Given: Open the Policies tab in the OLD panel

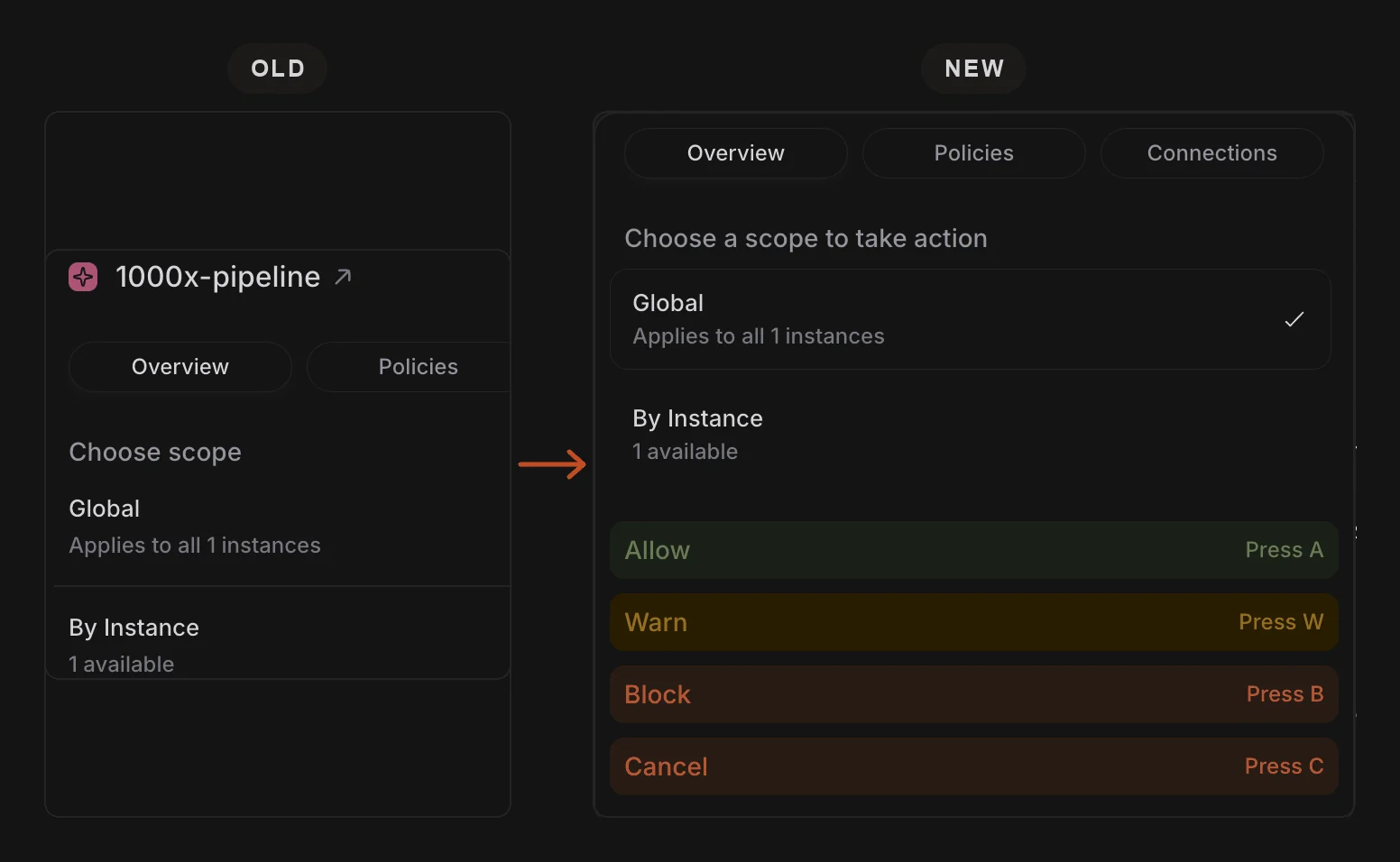Looking at the screenshot, I should pos(410,367).
